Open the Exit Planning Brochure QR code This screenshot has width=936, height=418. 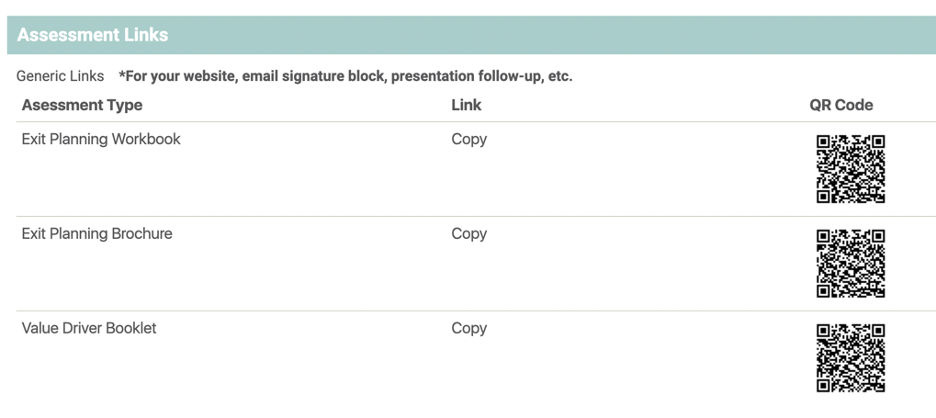(x=851, y=263)
